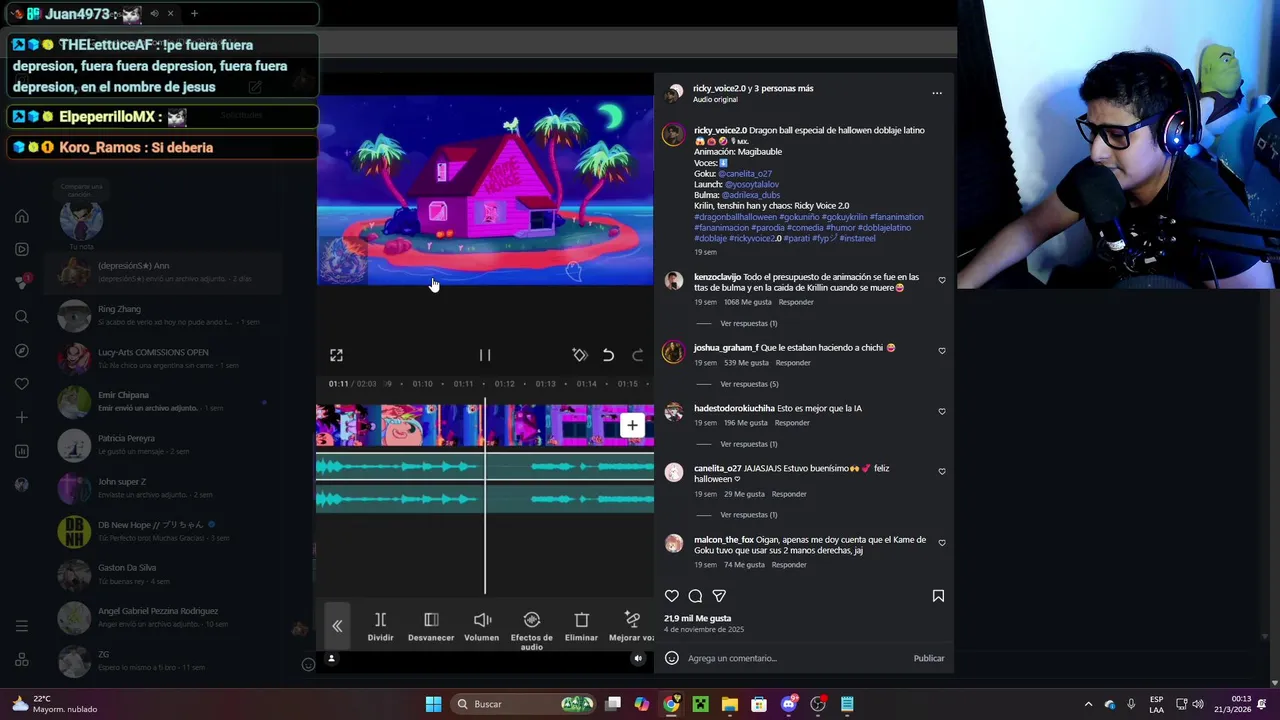This screenshot has height=720, width=1280.
Task: Open the @yosoytalalov mention link
Action: (752, 185)
